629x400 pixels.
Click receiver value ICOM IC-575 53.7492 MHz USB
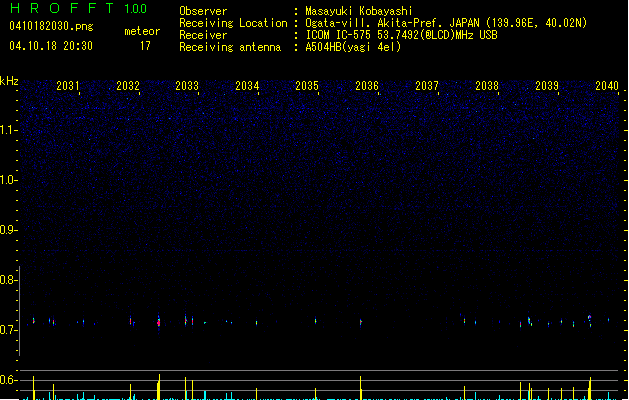pos(401,35)
